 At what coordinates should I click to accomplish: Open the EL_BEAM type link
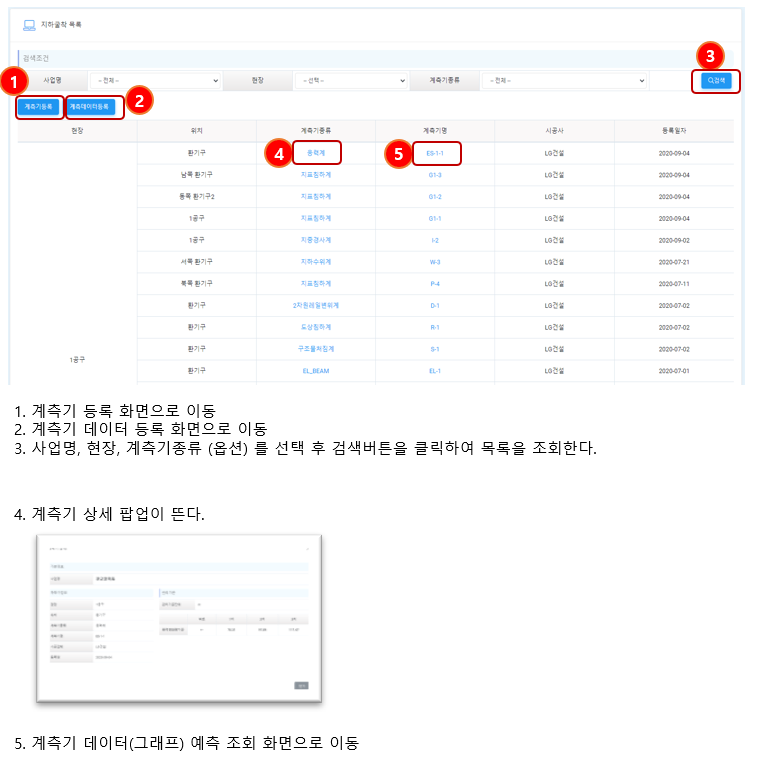(x=316, y=371)
